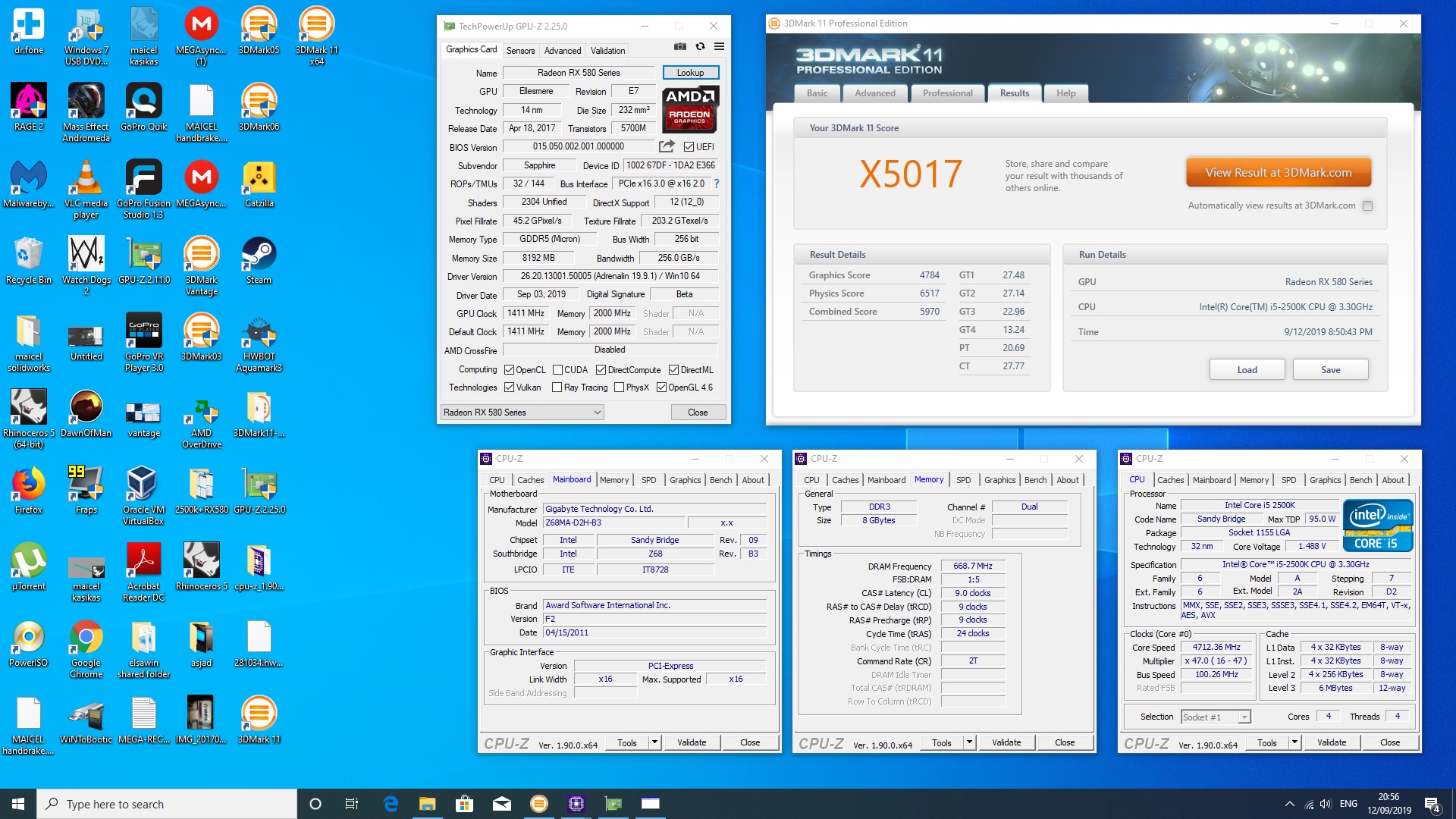The width and height of the screenshot is (1456, 819).
Task: Open 3DMark 11 Basic tab
Action: [x=817, y=93]
